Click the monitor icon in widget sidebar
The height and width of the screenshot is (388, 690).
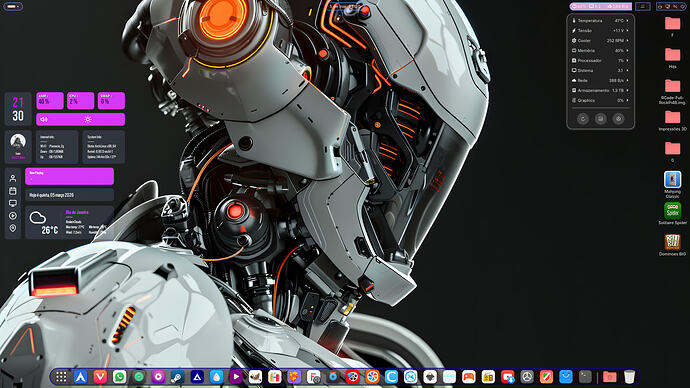(13, 203)
